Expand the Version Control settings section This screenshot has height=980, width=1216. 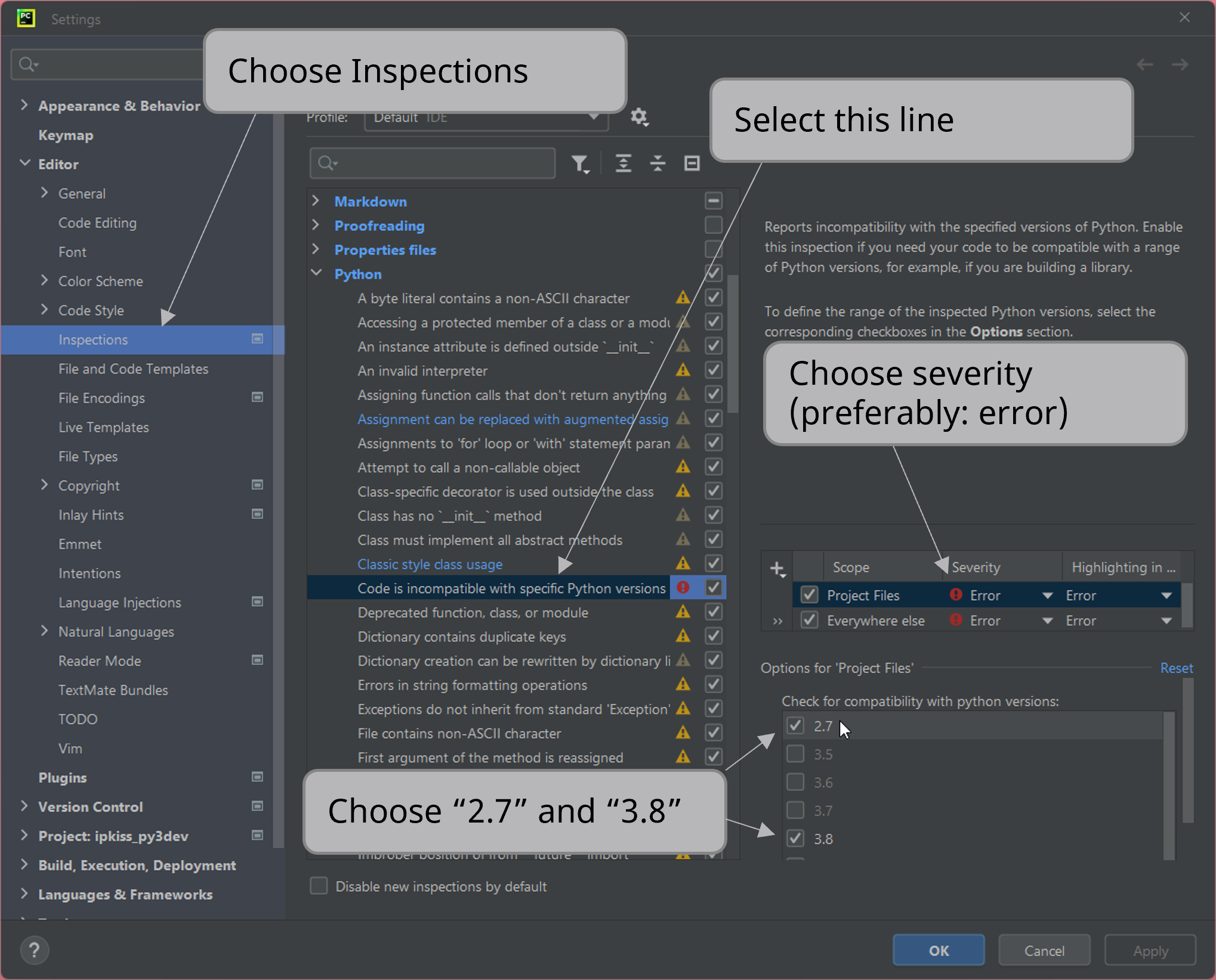click(24, 806)
